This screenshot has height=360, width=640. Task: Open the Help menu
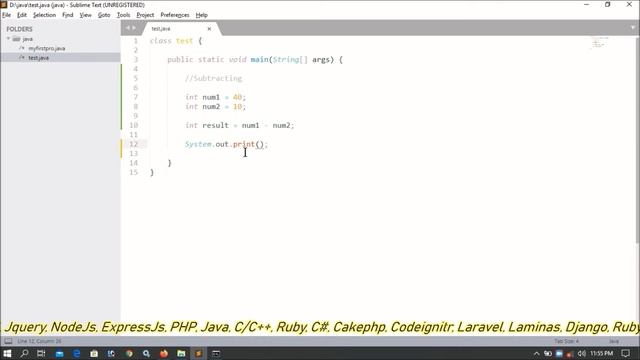(x=202, y=15)
